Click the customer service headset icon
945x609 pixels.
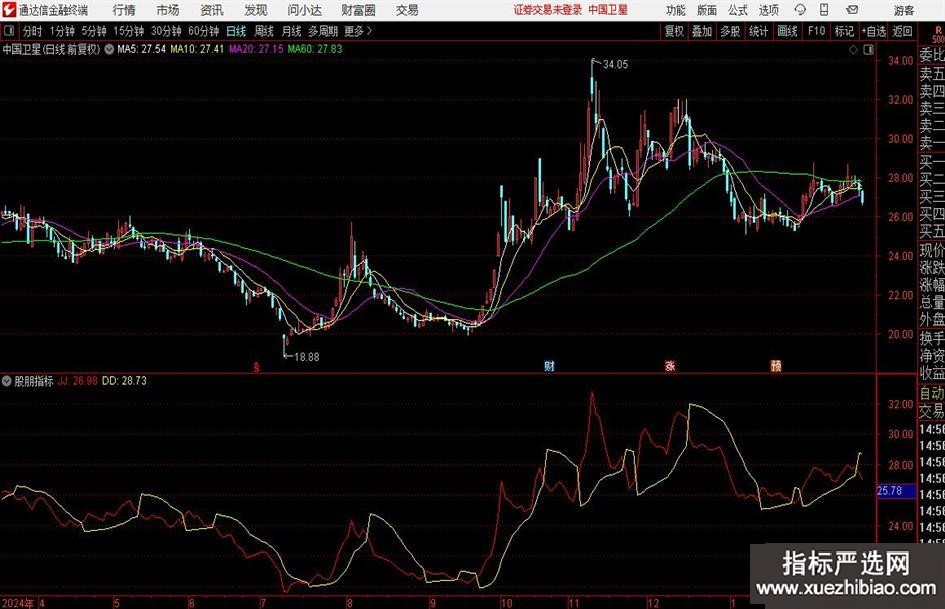coord(800,10)
